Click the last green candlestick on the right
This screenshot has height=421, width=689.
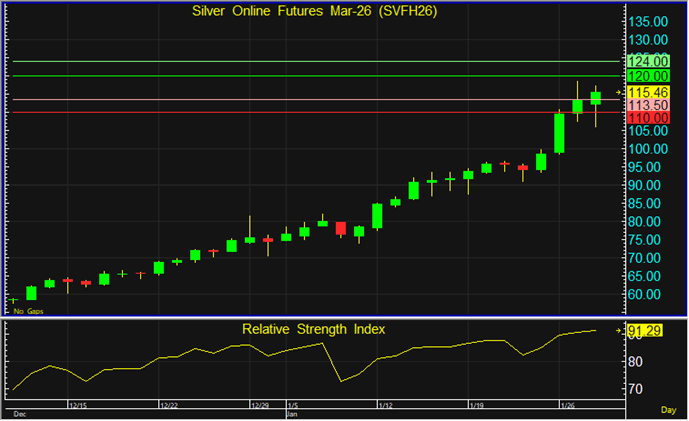pyautogui.click(x=596, y=97)
